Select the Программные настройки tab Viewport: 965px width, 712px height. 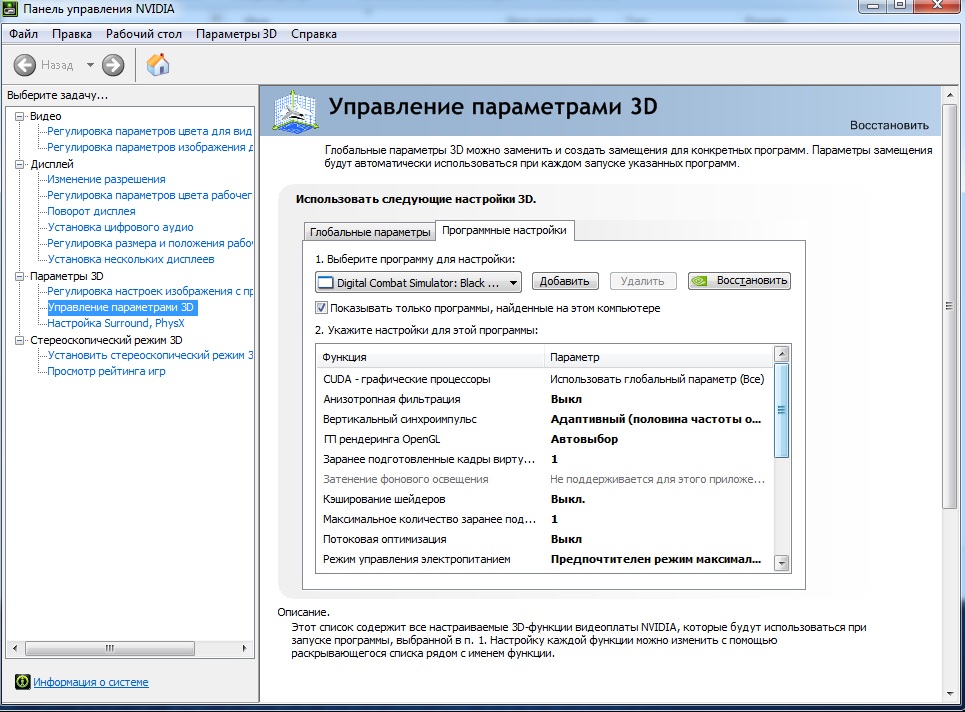504,230
